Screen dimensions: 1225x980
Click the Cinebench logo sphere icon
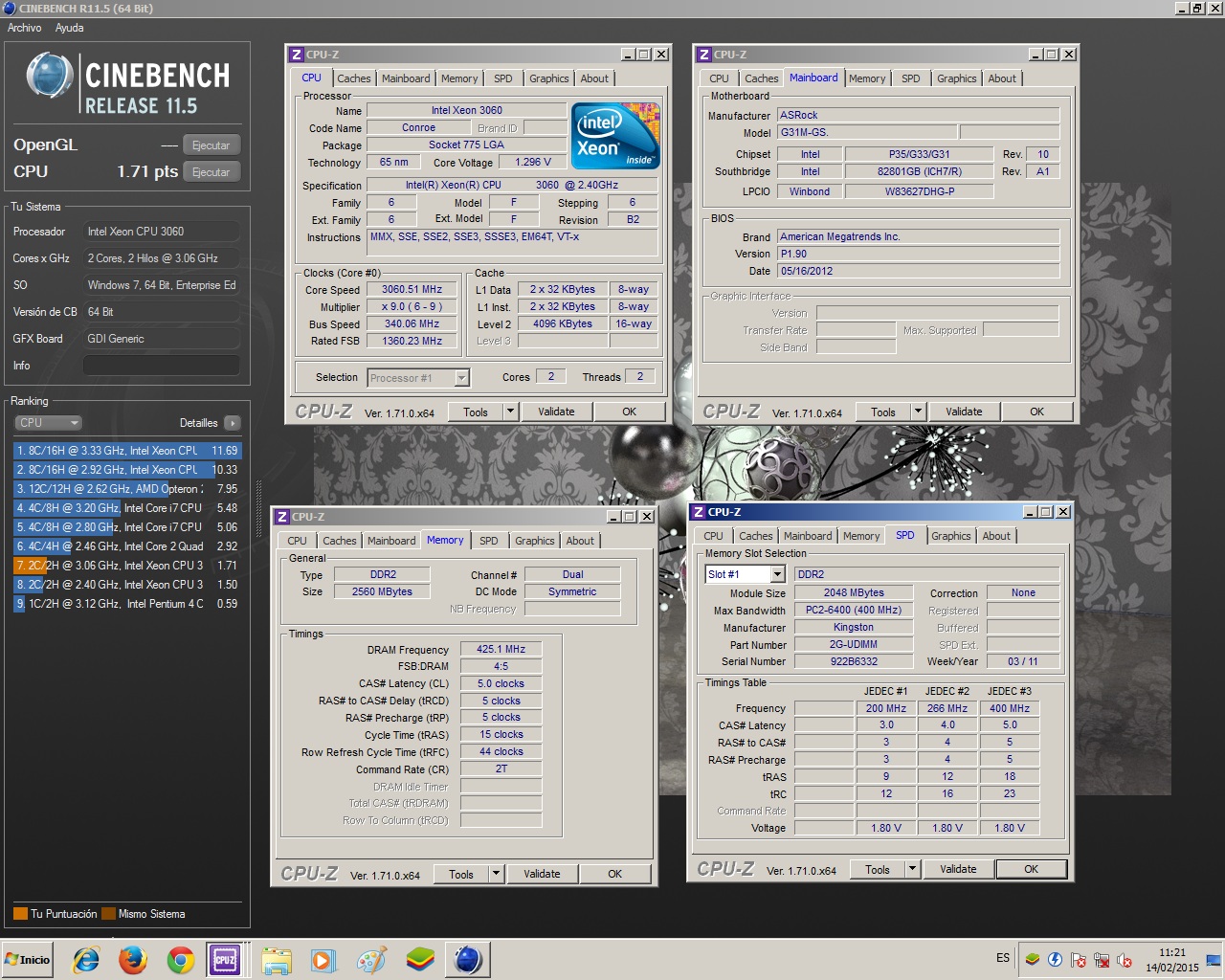pyautogui.click(x=50, y=75)
